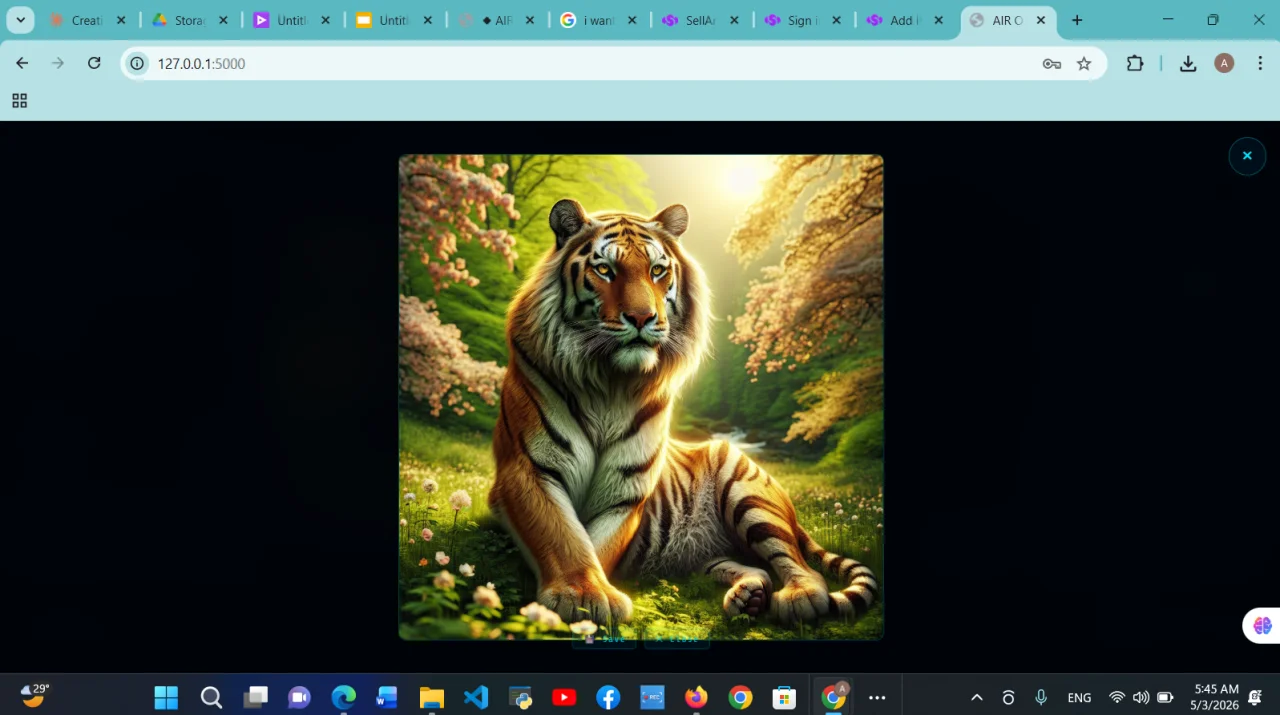View site information for 127.0.0.1

(x=138, y=63)
